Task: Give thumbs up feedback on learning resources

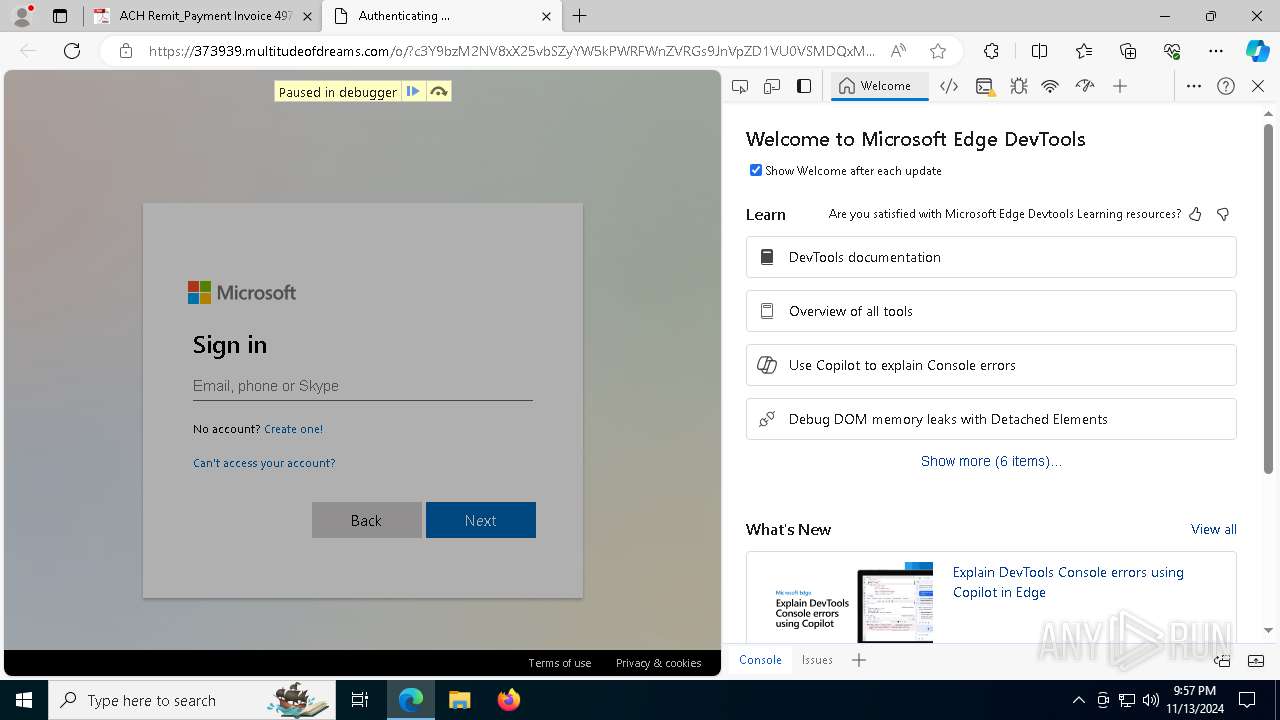Action: 1195,214
